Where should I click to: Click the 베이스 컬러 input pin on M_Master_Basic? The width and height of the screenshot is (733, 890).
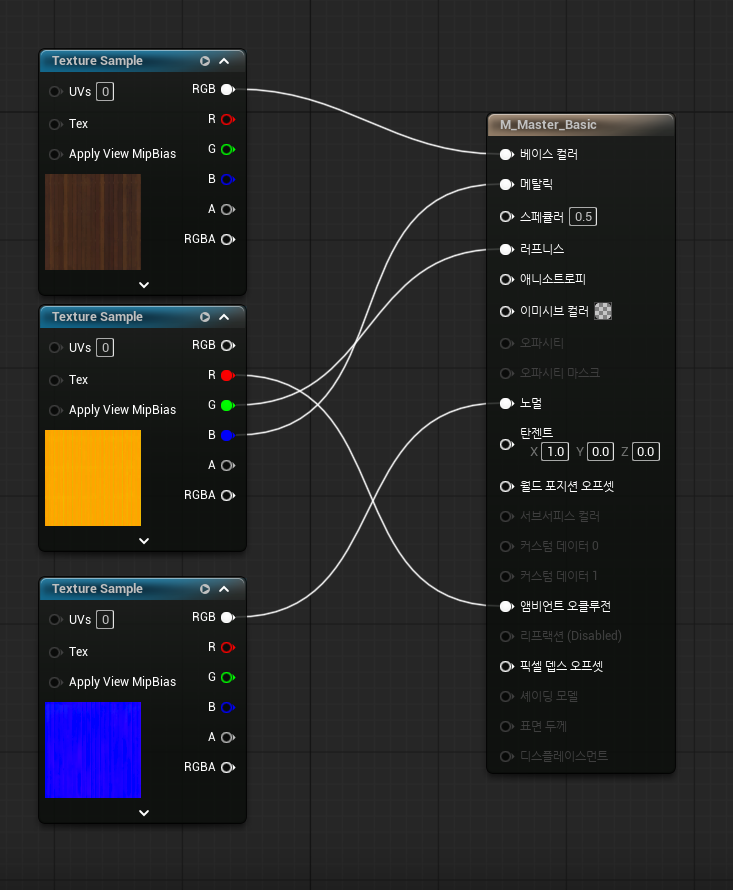click(x=506, y=155)
